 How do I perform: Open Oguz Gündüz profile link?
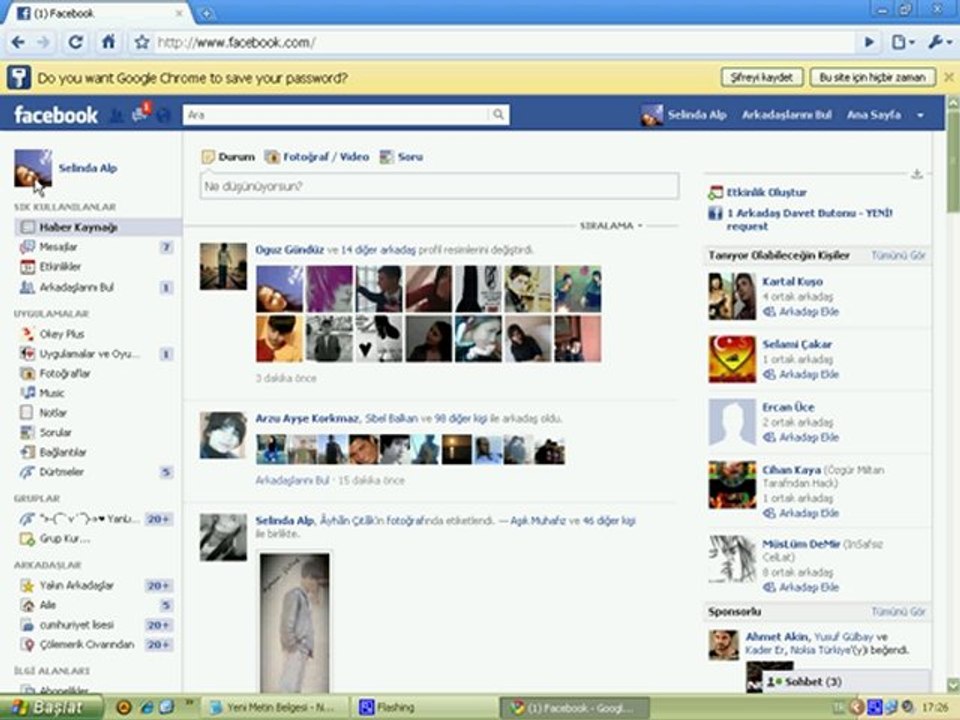(x=289, y=250)
